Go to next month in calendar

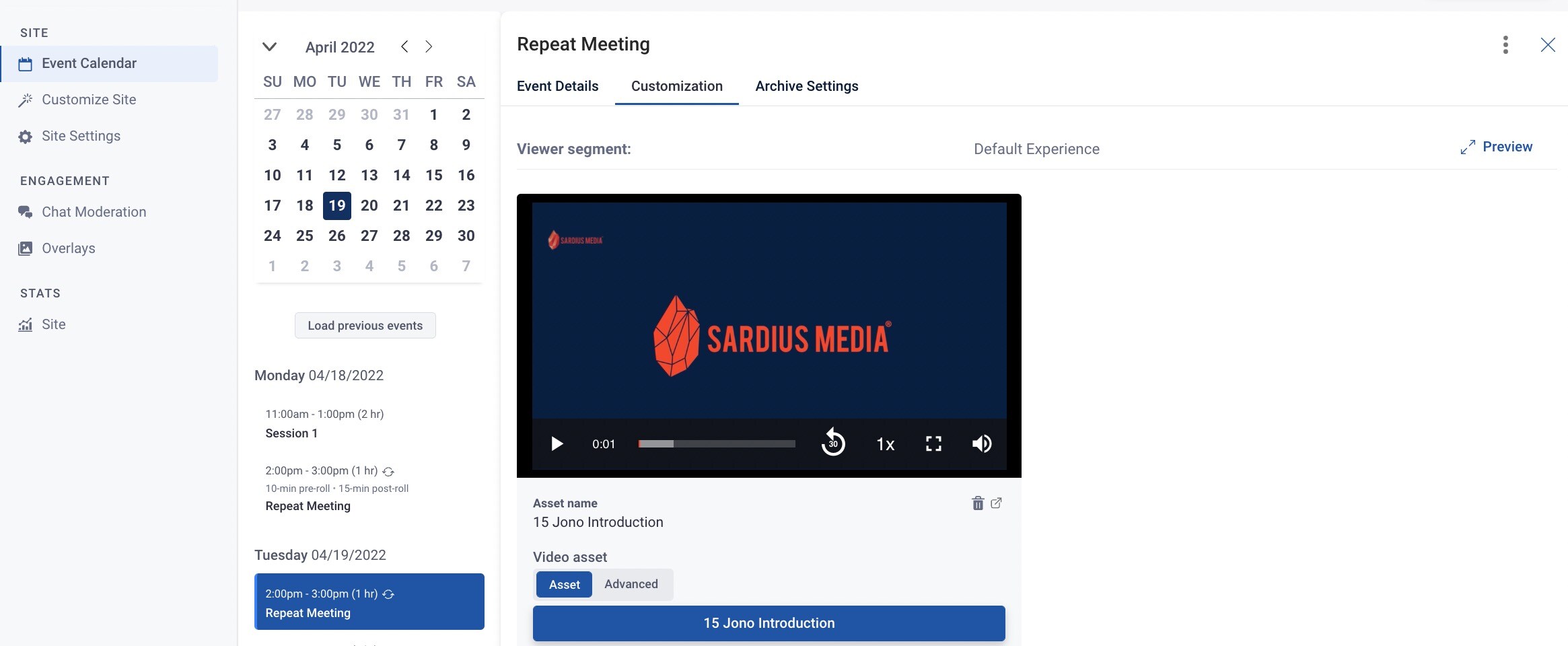tap(429, 46)
